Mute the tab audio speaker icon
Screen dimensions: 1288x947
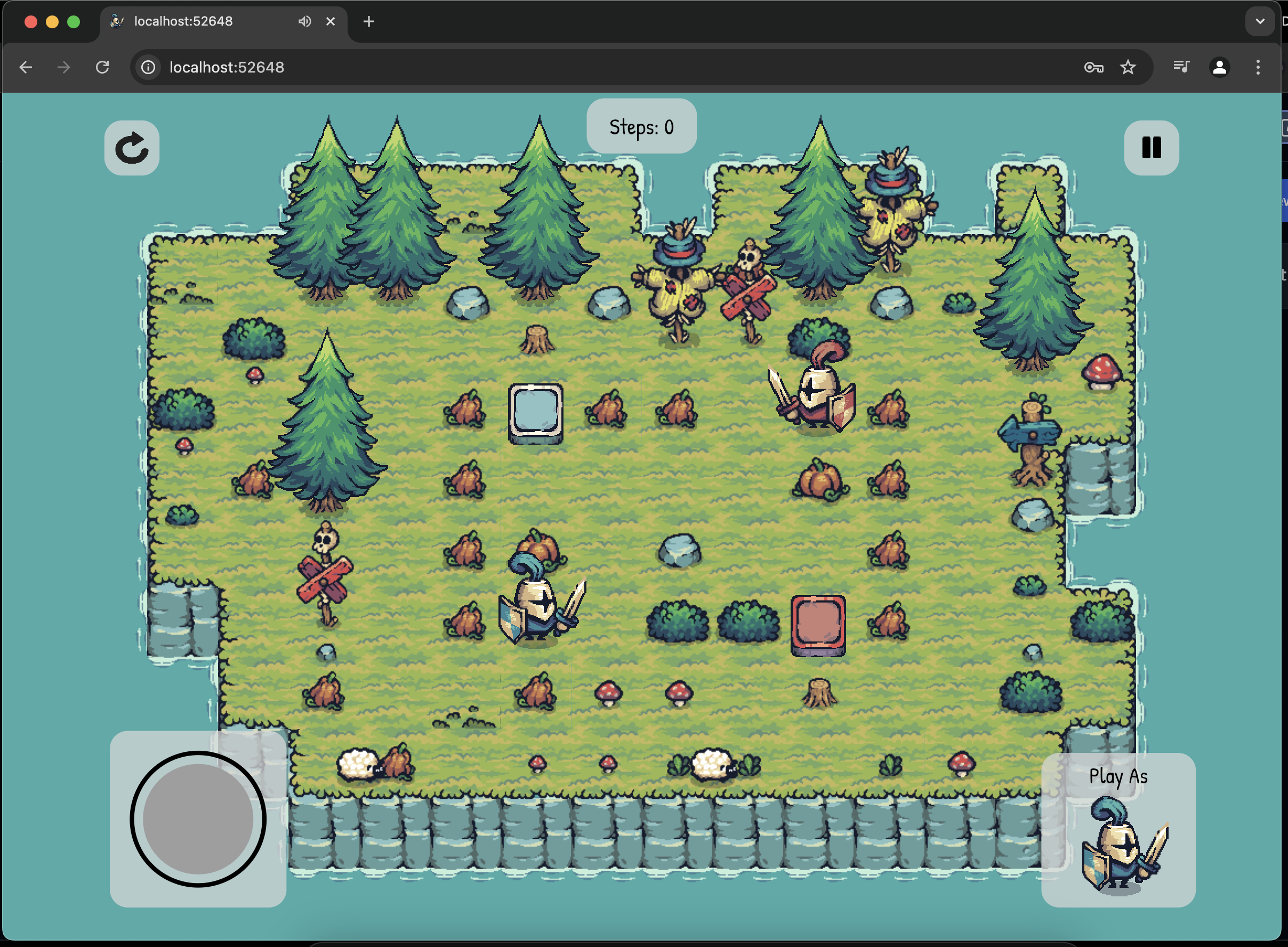click(x=304, y=21)
